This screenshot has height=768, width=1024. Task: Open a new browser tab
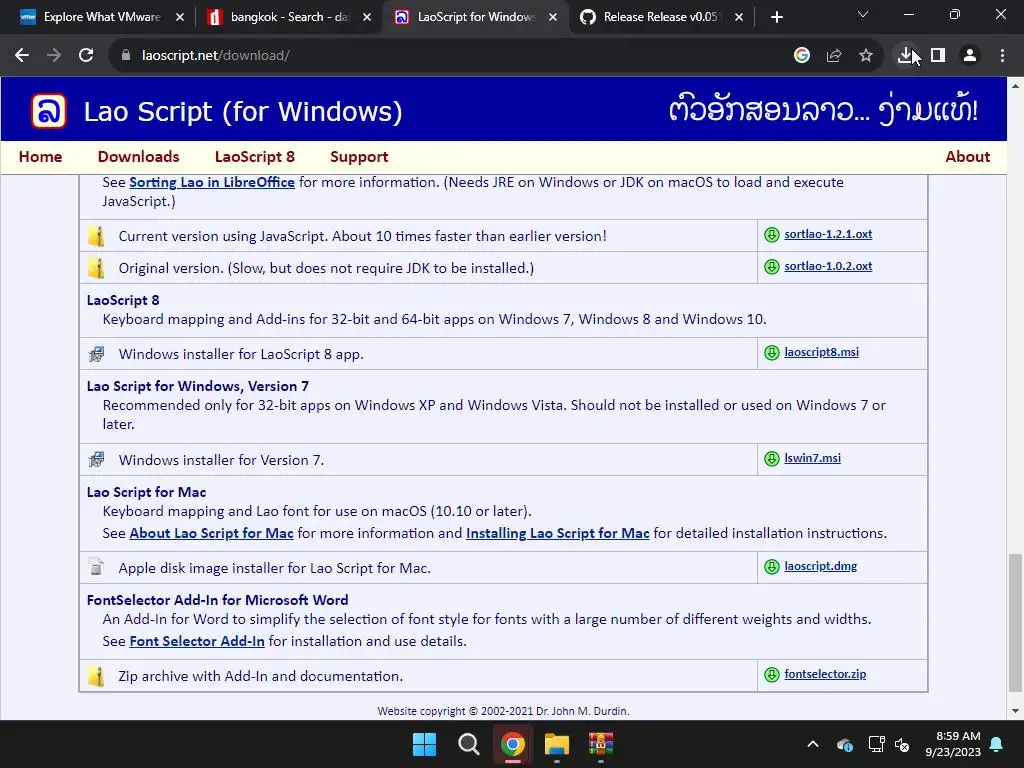pyautogui.click(x=776, y=18)
